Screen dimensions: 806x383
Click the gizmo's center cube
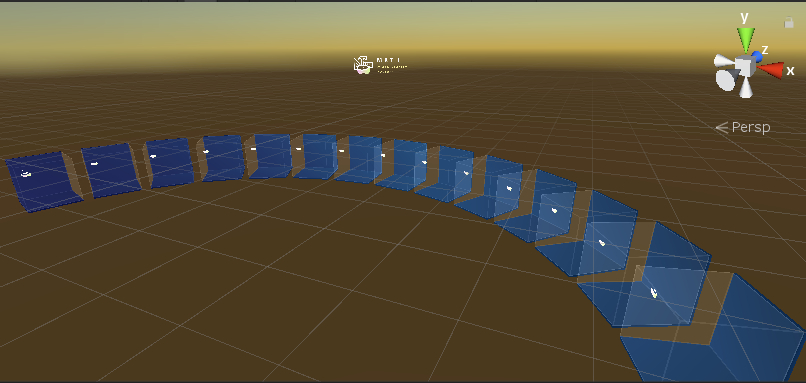point(744,67)
